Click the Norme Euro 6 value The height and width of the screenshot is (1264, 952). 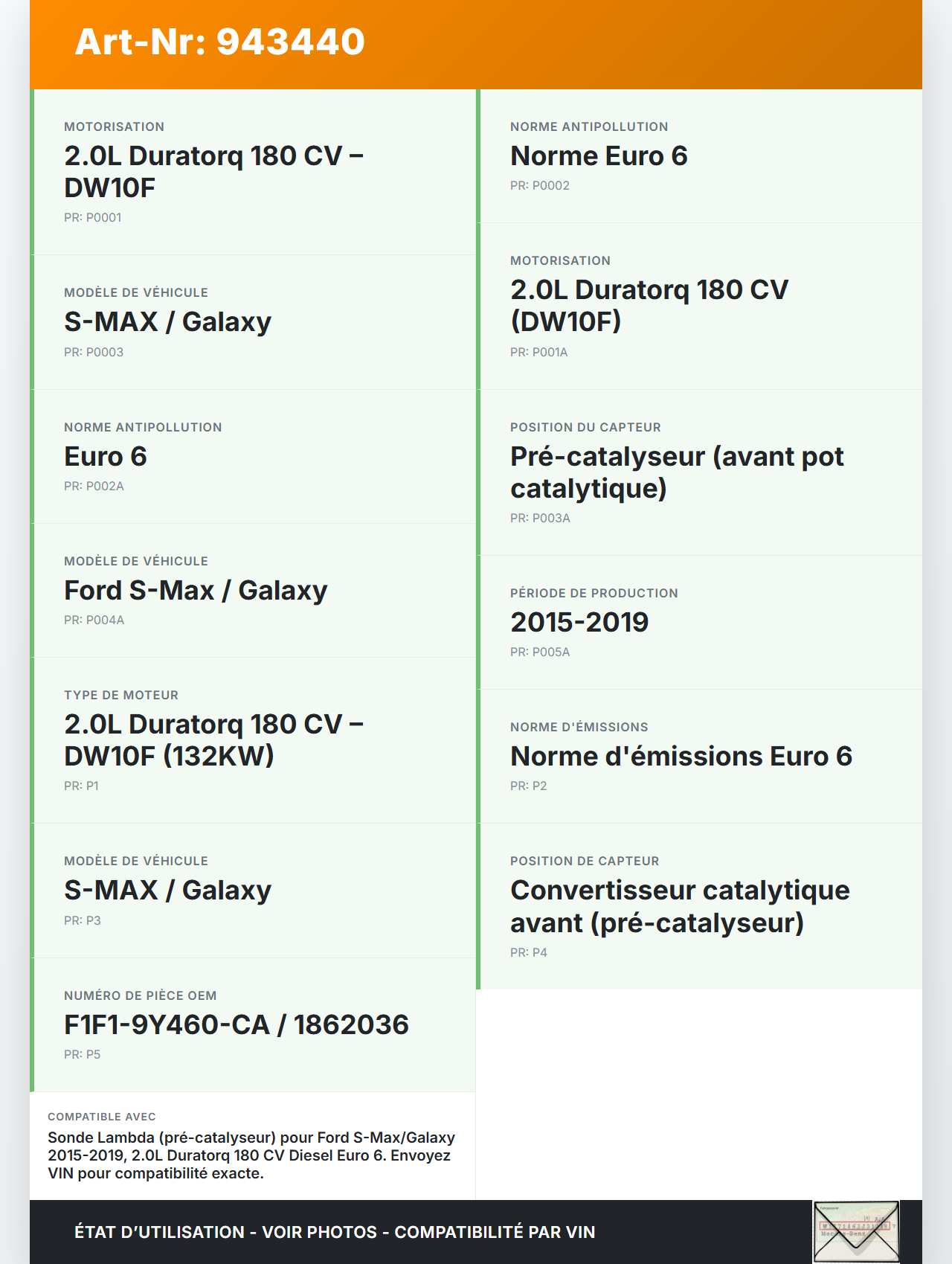pos(599,156)
